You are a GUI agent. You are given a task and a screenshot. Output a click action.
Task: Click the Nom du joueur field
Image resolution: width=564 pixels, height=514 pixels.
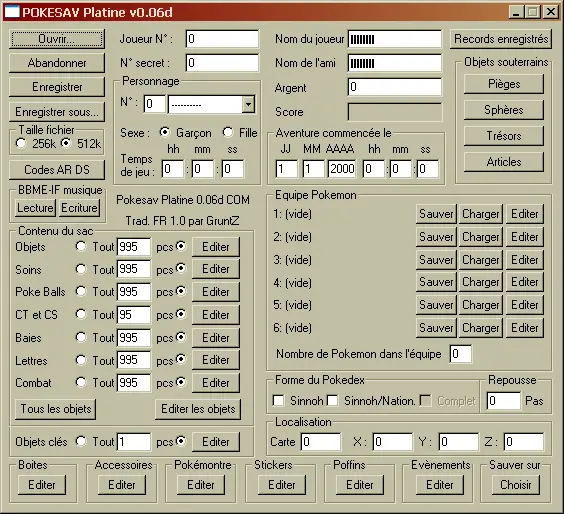click(x=395, y=39)
